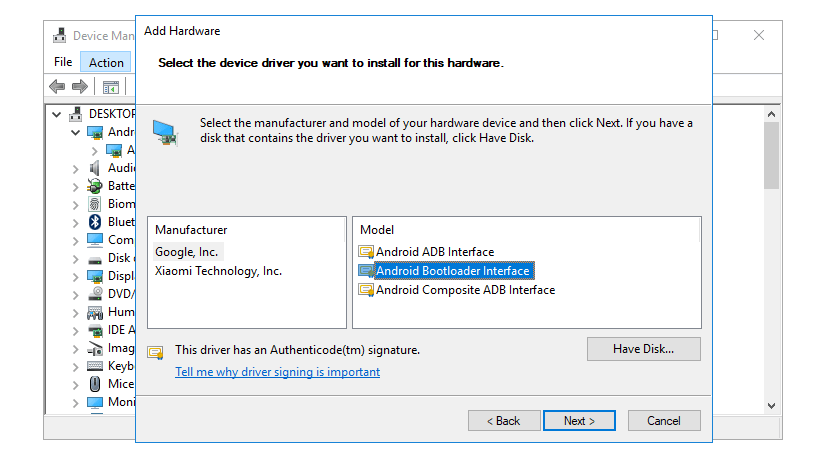Viewport: 822px width, 467px height.
Task: Click the Bluetooth category icon
Action: click(95, 222)
